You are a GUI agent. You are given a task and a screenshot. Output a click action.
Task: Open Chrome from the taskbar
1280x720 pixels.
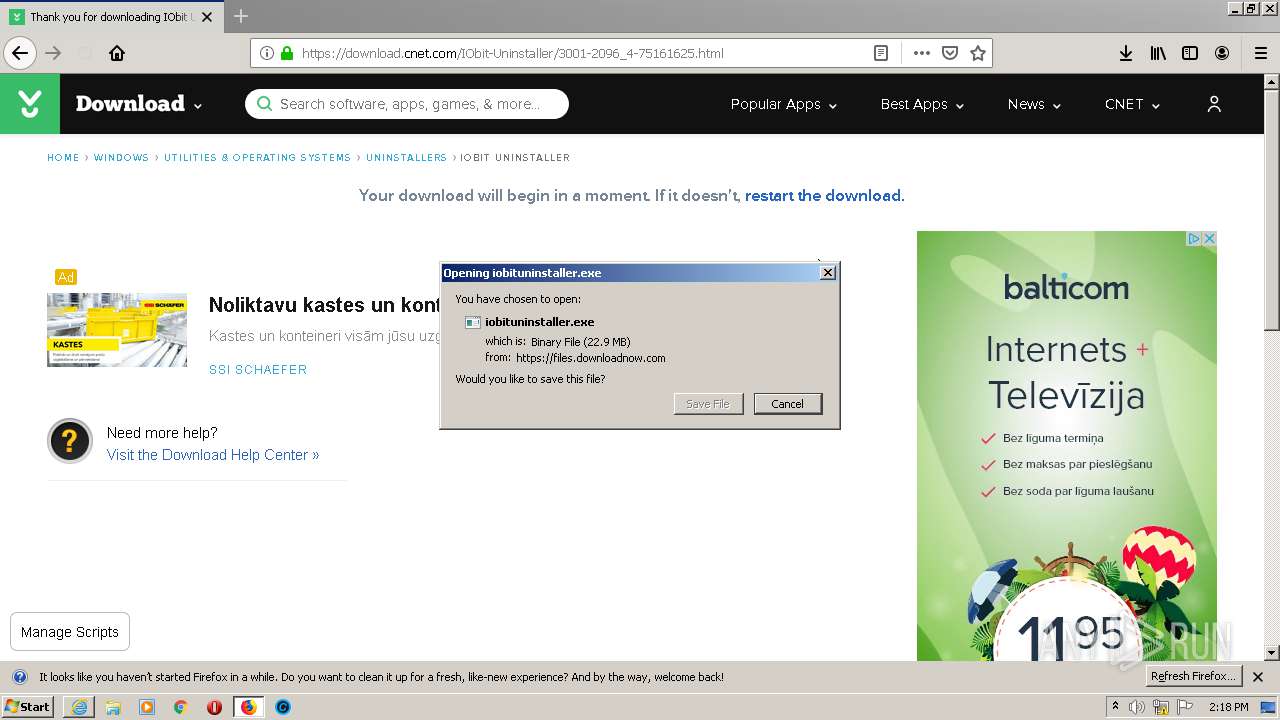point(181,707)
